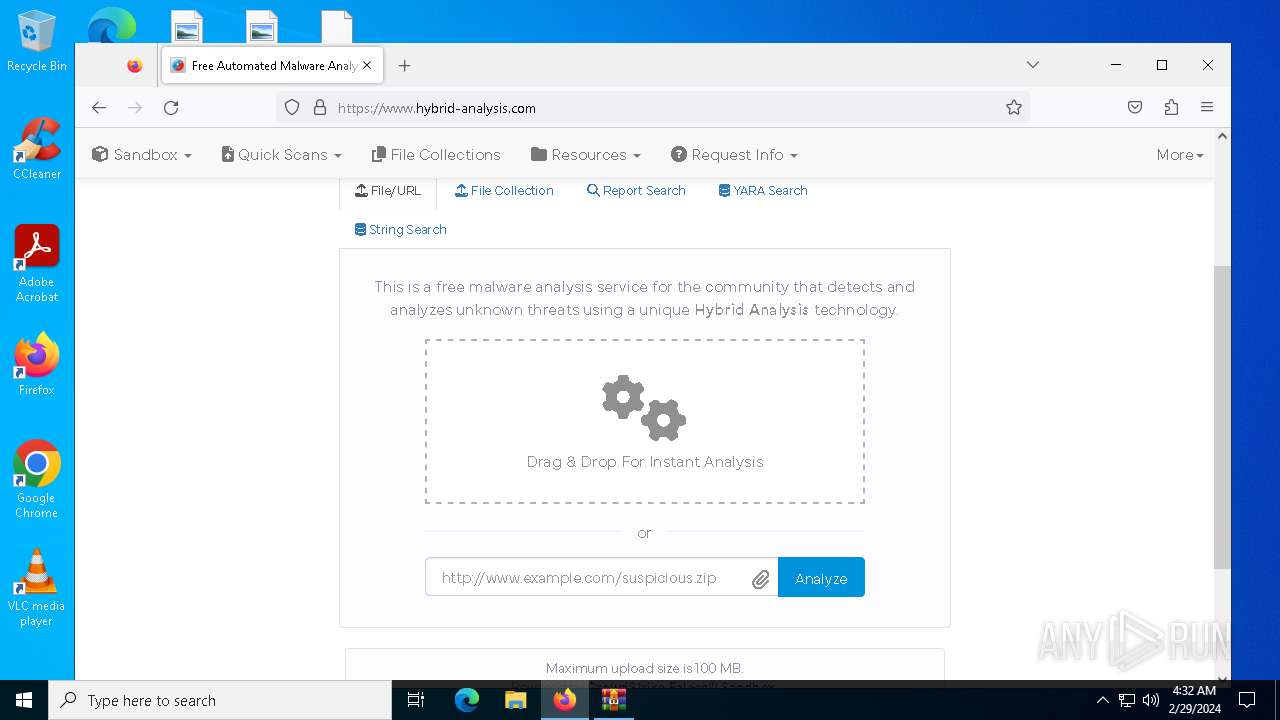
Task: Bookmark this page with star icon
Action: [x=1014, y=108]
